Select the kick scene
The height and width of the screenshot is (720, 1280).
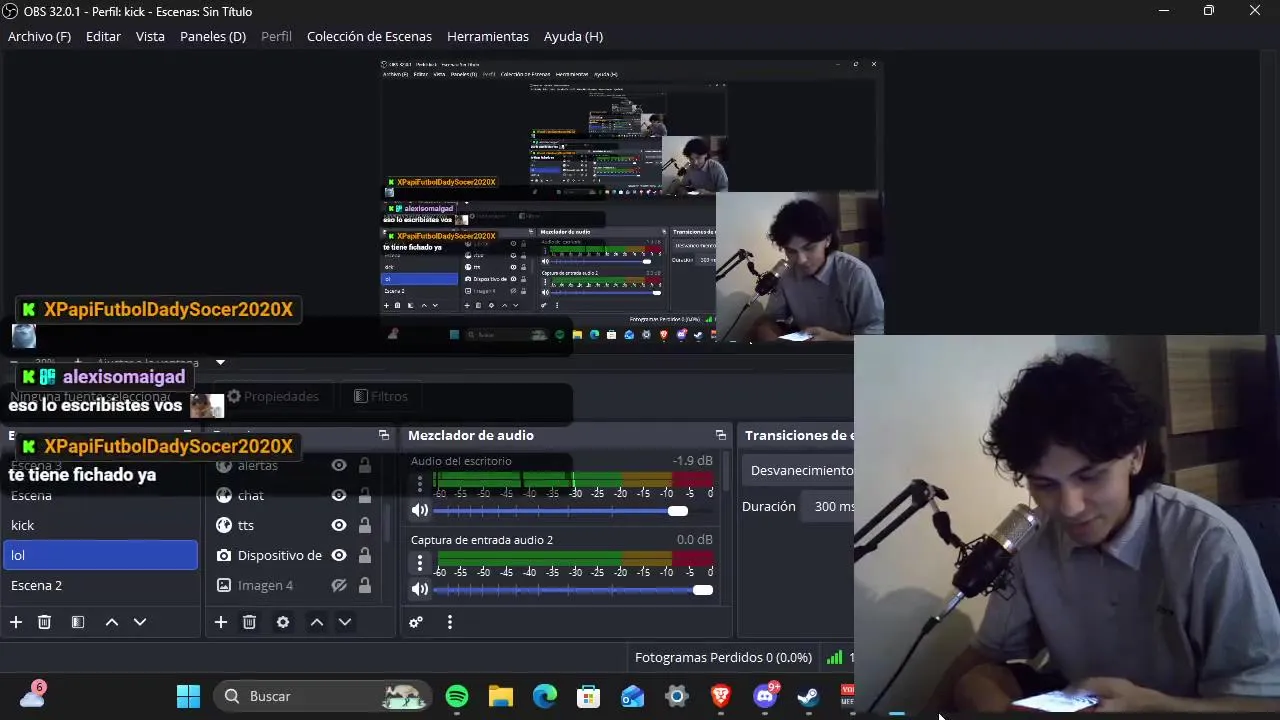[100, 525]
